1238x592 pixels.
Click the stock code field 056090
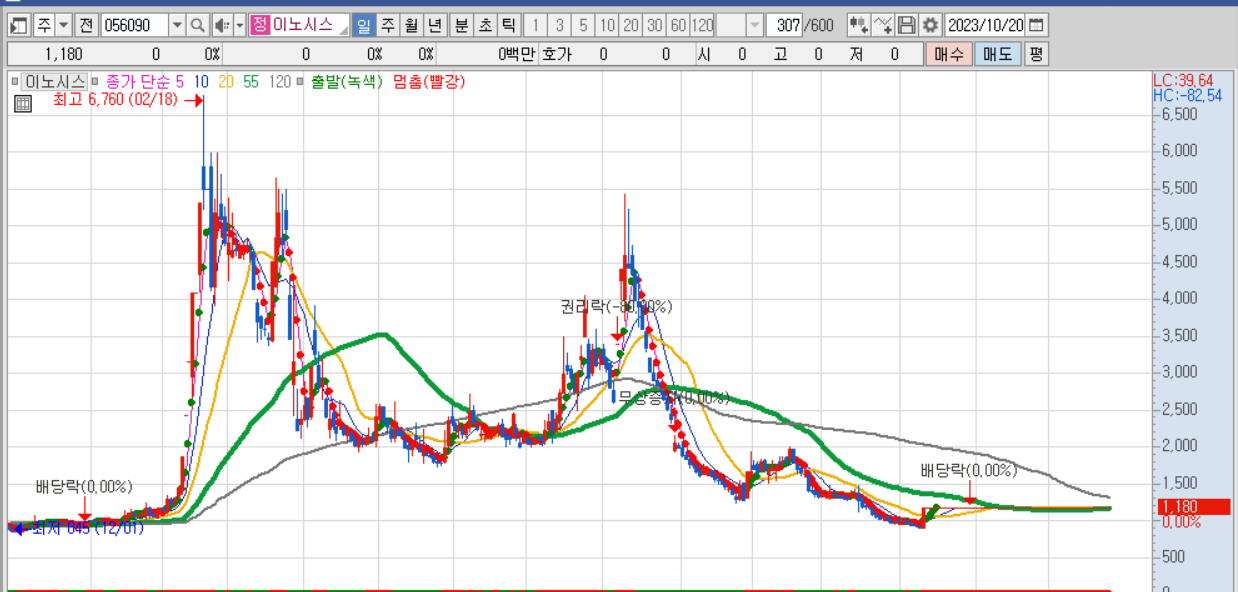(x=135, y=25)
